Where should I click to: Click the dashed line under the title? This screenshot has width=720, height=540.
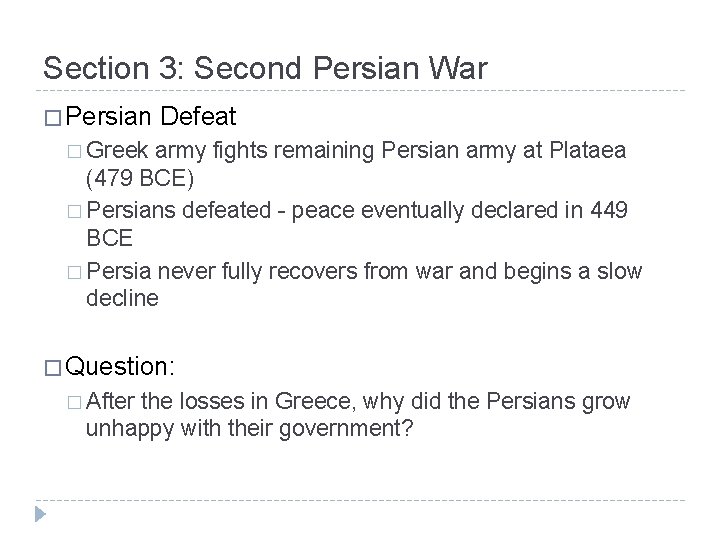click(x=360, y=91)
